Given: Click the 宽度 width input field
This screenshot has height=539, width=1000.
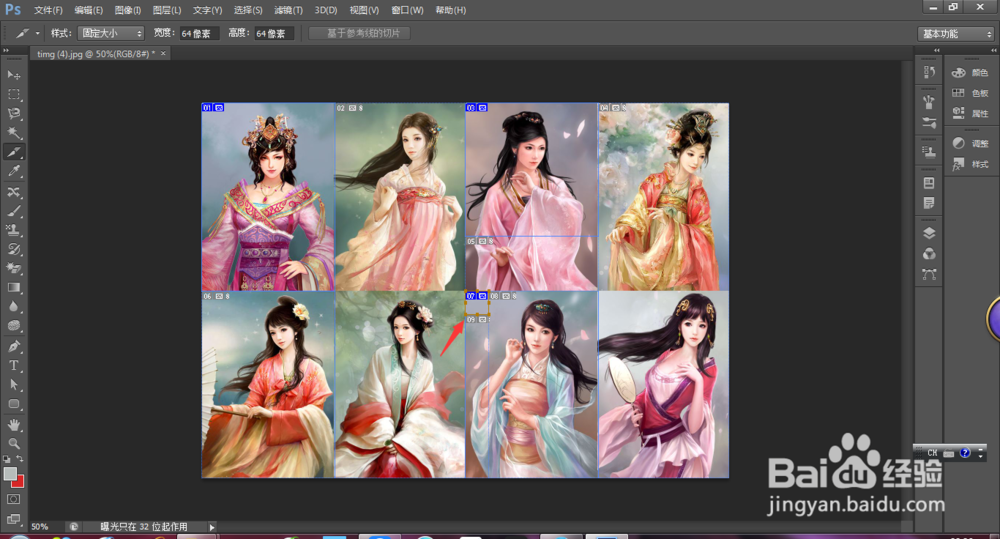Looking at the screenshot, I should 200,33.
